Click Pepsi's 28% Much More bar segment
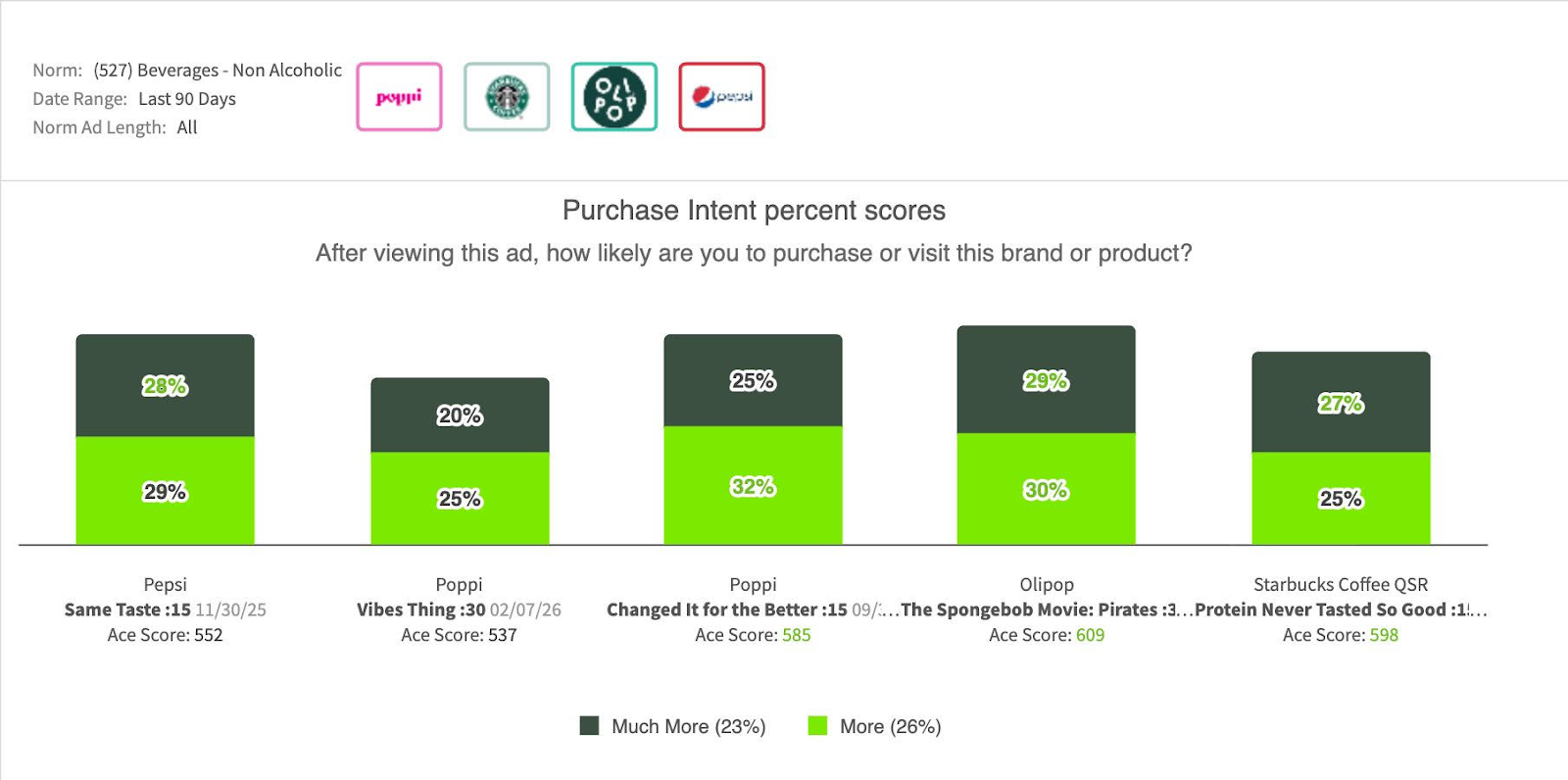 (165, 386)
